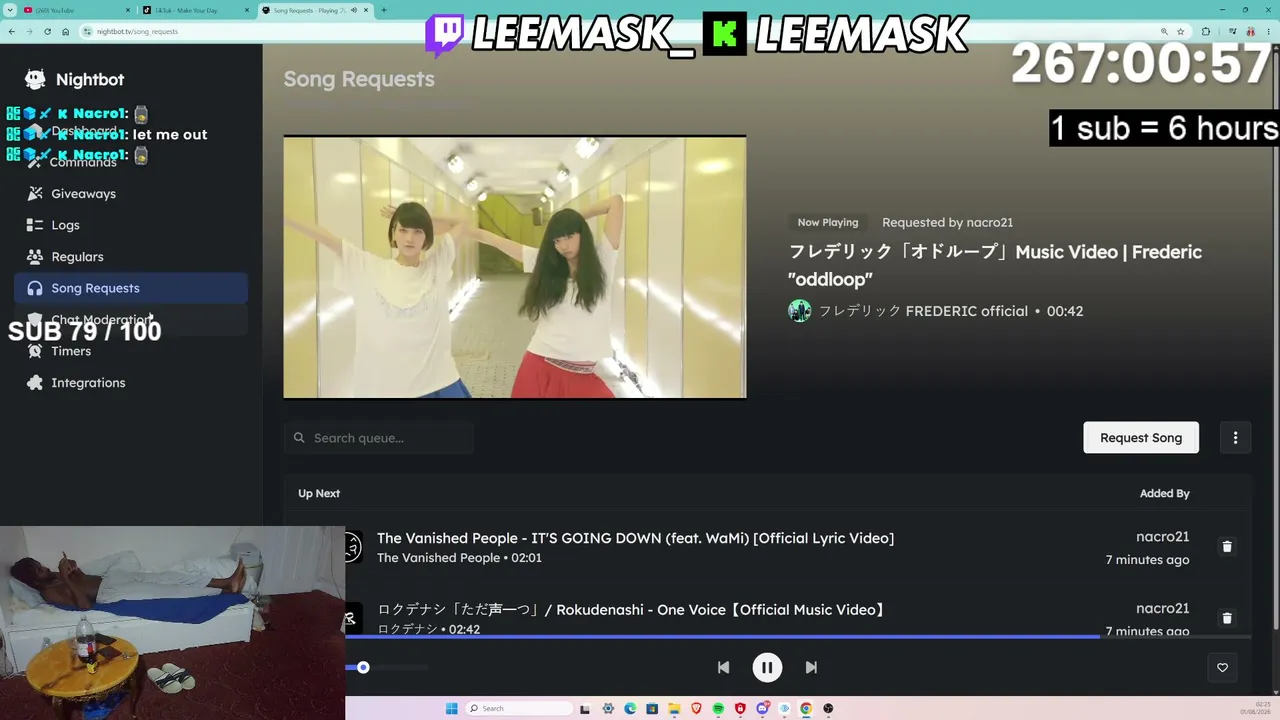Mute audio on the Song Requests tab
Screen dimensions: 1280x720
[x=353, y=10]
